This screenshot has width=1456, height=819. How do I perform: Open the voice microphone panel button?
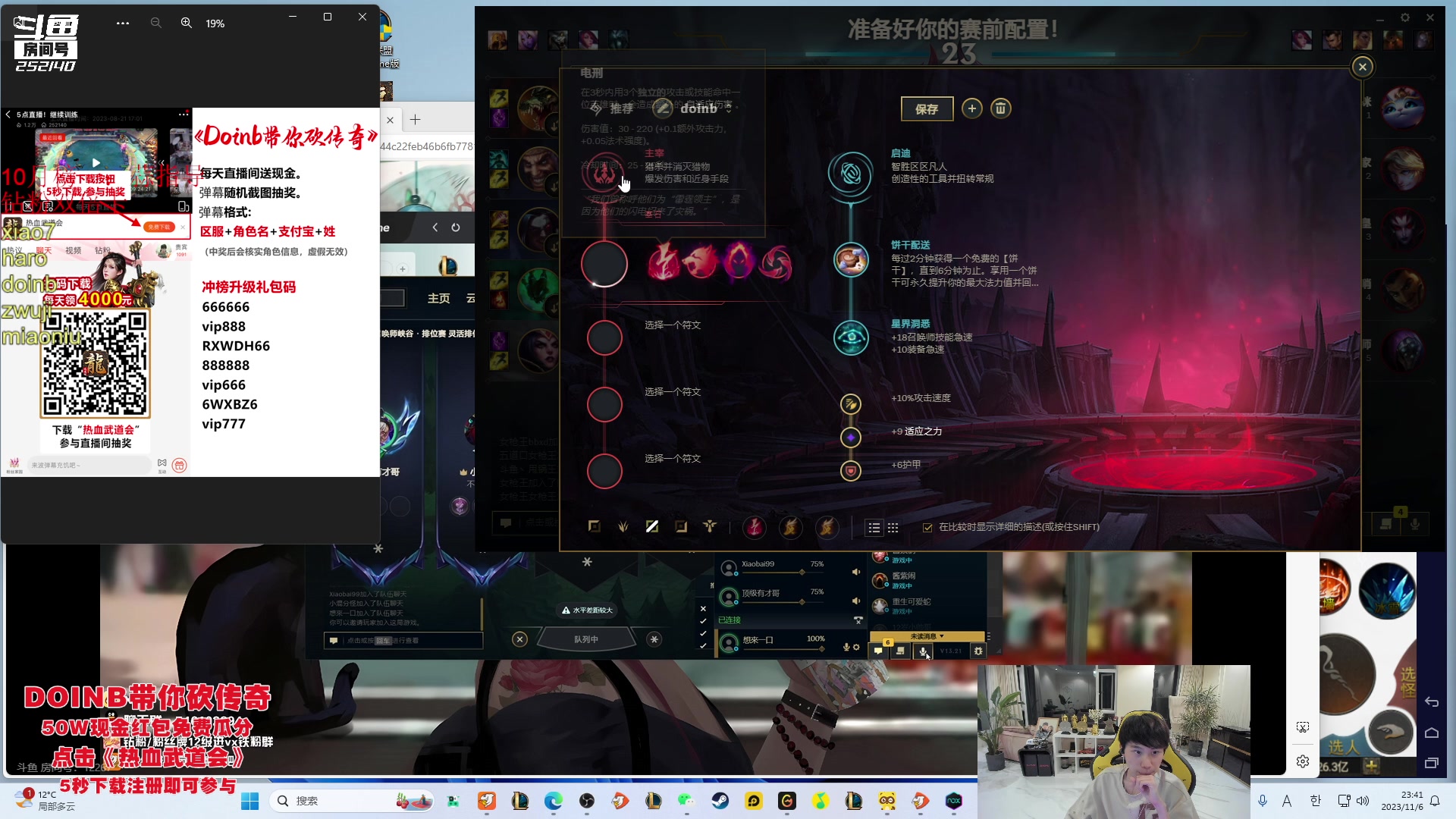pyautogui.click(x=923, y=651)
